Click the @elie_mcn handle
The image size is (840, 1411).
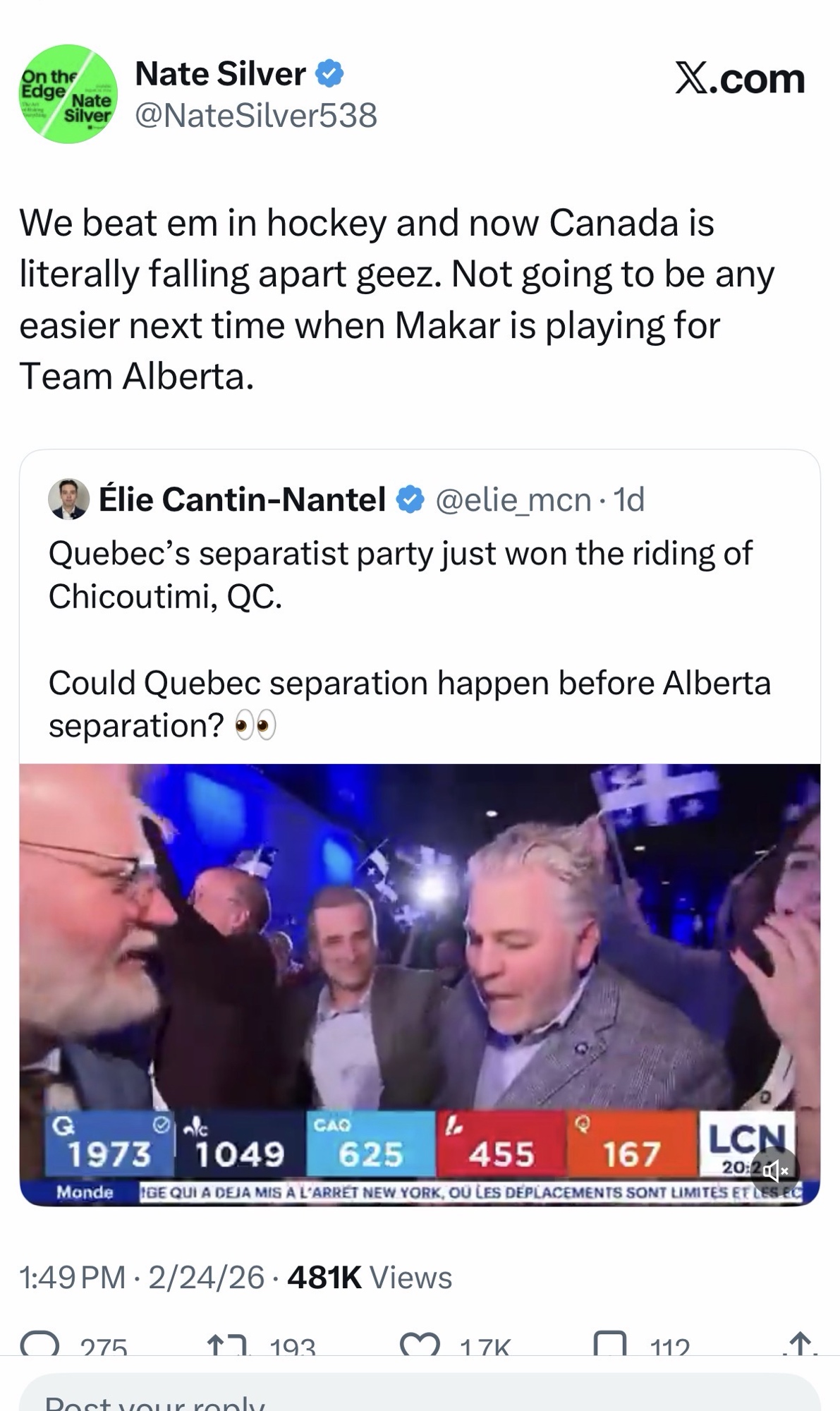coord(513,499)
